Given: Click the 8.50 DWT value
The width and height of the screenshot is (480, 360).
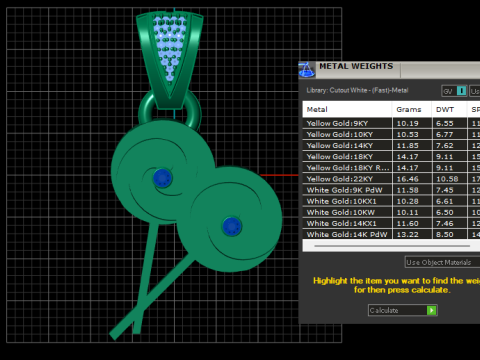Looking at the screenshot, I should click(445, 234).
